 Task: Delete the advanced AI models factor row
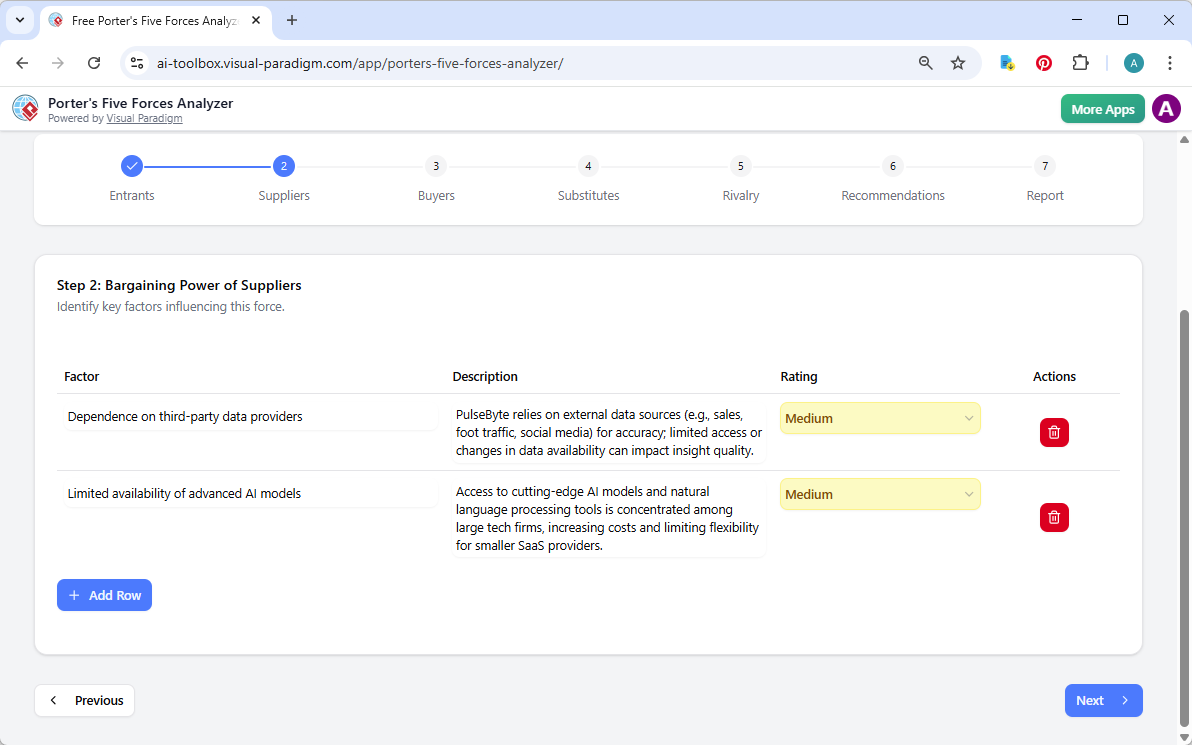coord(1054,517)
